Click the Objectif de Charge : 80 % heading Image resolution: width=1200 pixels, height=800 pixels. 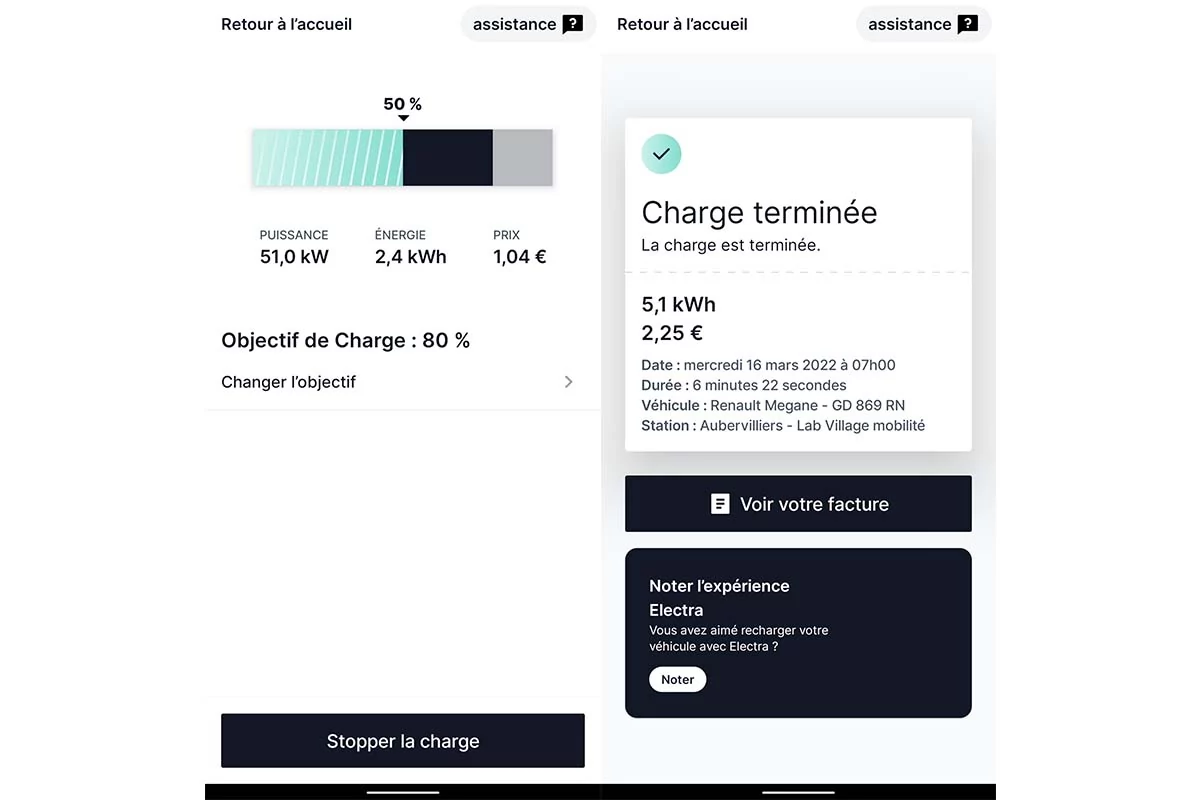pos(346,340)
